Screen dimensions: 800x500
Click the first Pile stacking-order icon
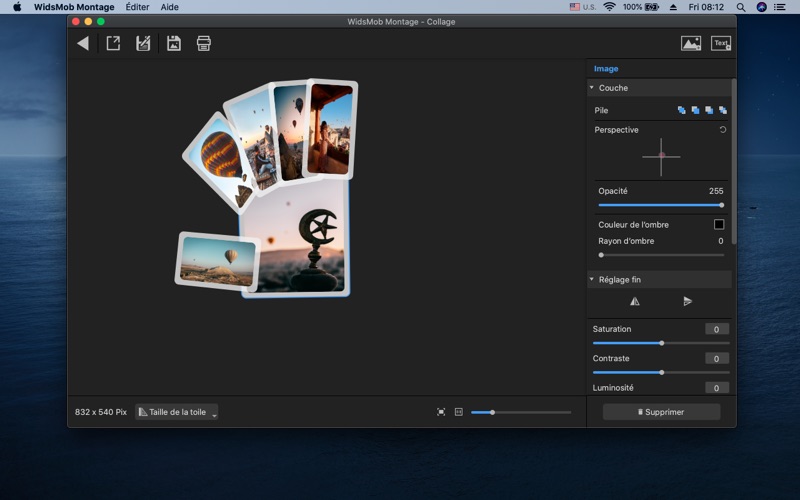point(682,110)
